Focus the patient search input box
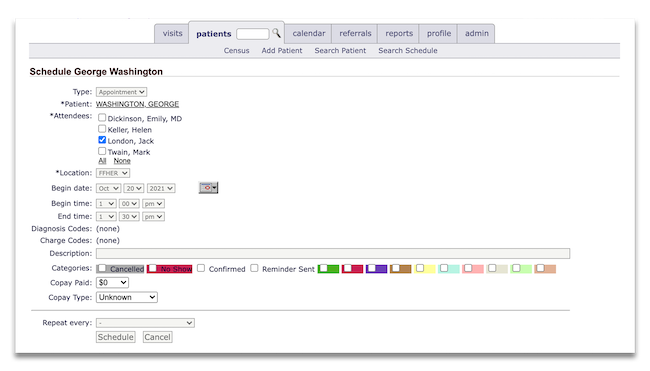This screenshot has width=650, height=371. (x=252, y=34)
